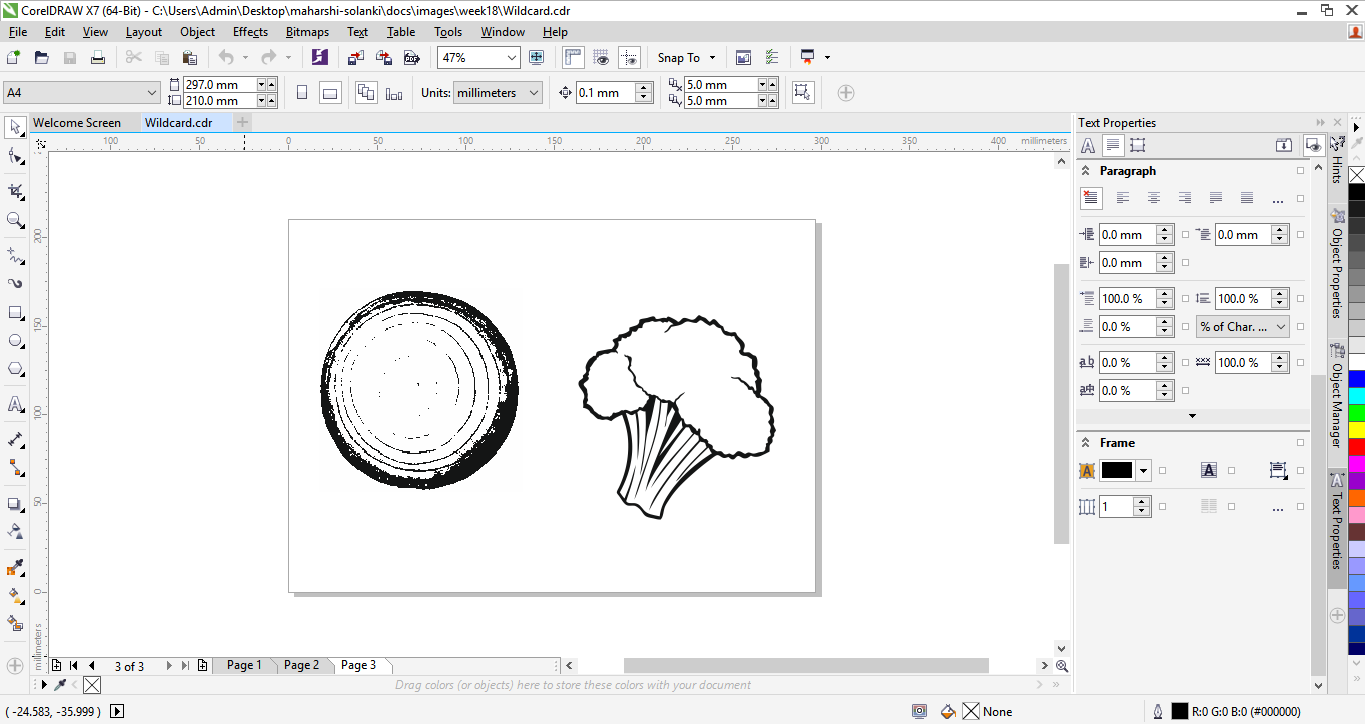Image resolution: width=1365 pixels, height=724 pixels.
Task: Click the Print icon in the toolbar
Action: pos(98,58)
